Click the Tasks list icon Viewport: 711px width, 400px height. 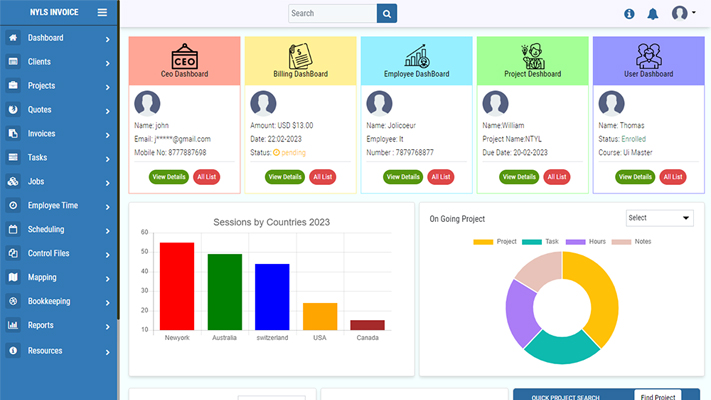(13, 157)
